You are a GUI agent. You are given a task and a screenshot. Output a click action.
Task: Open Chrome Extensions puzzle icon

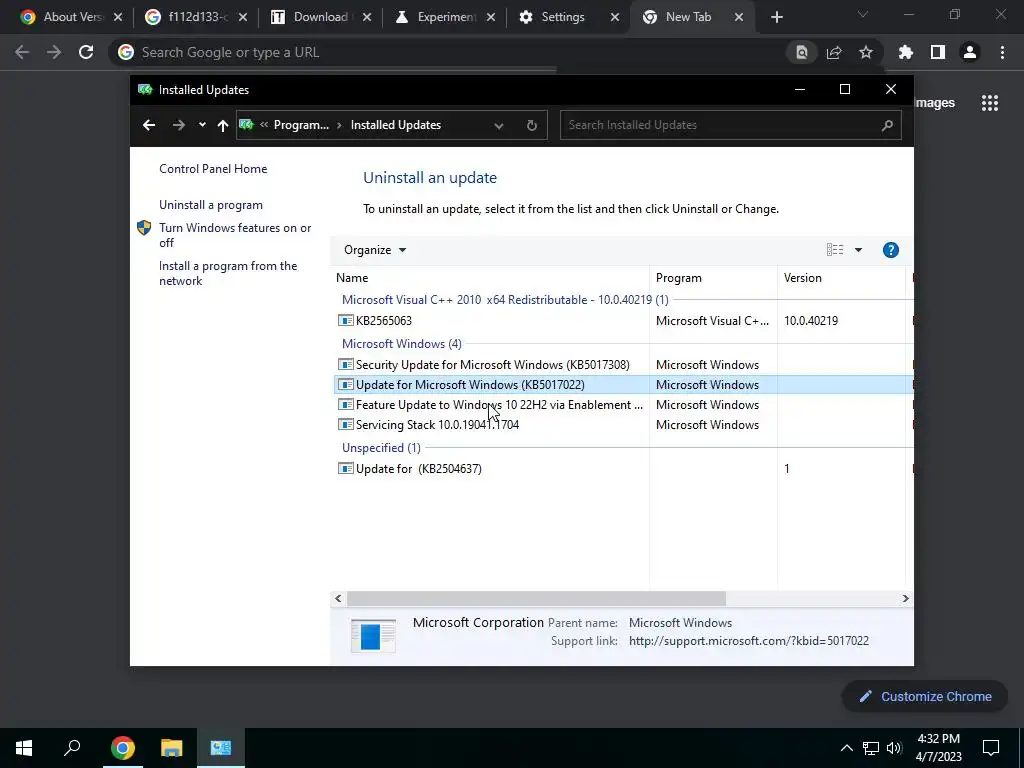pos(906,52)
